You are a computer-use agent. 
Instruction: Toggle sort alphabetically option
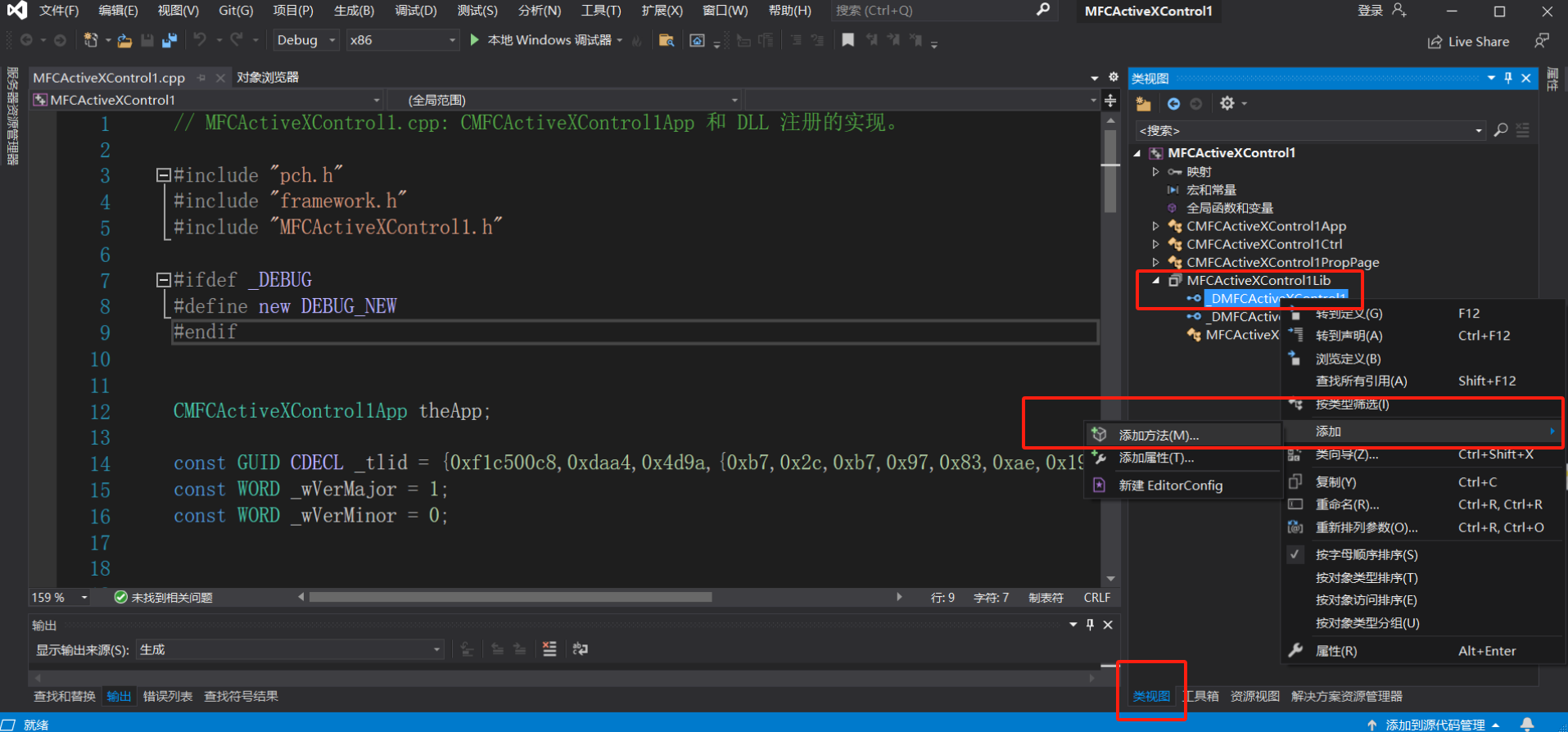pos(1367,555)
